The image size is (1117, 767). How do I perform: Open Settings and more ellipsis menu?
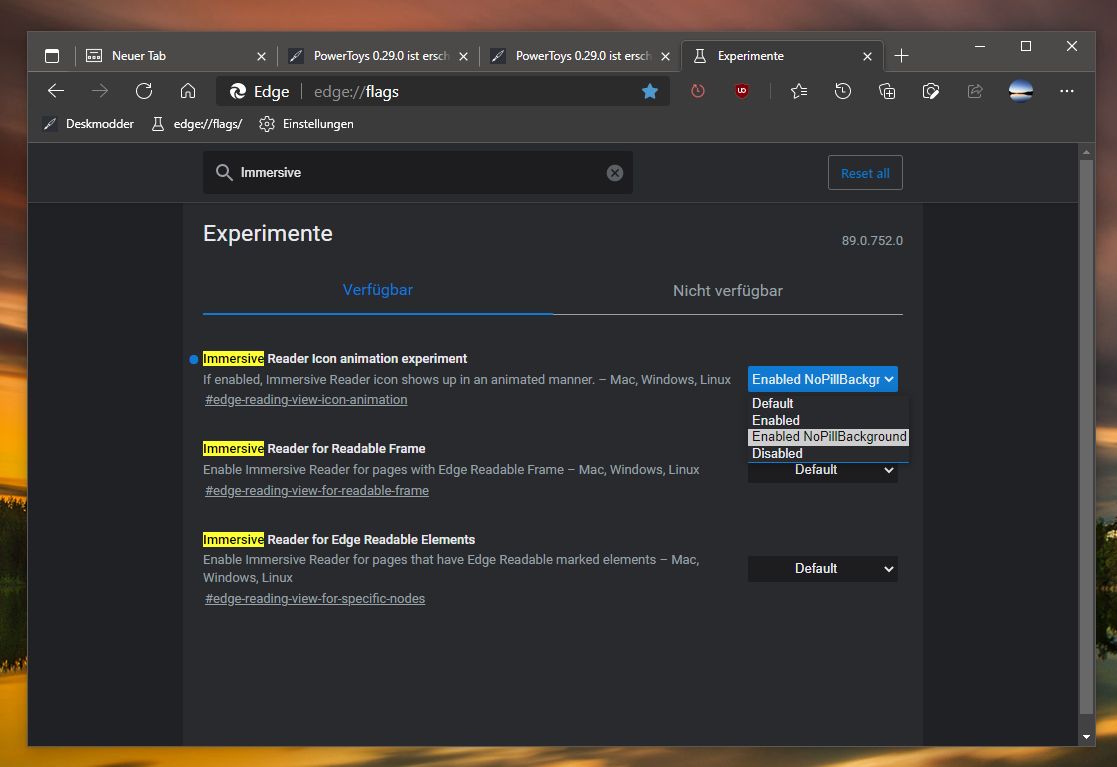[x=1066, y=91]
